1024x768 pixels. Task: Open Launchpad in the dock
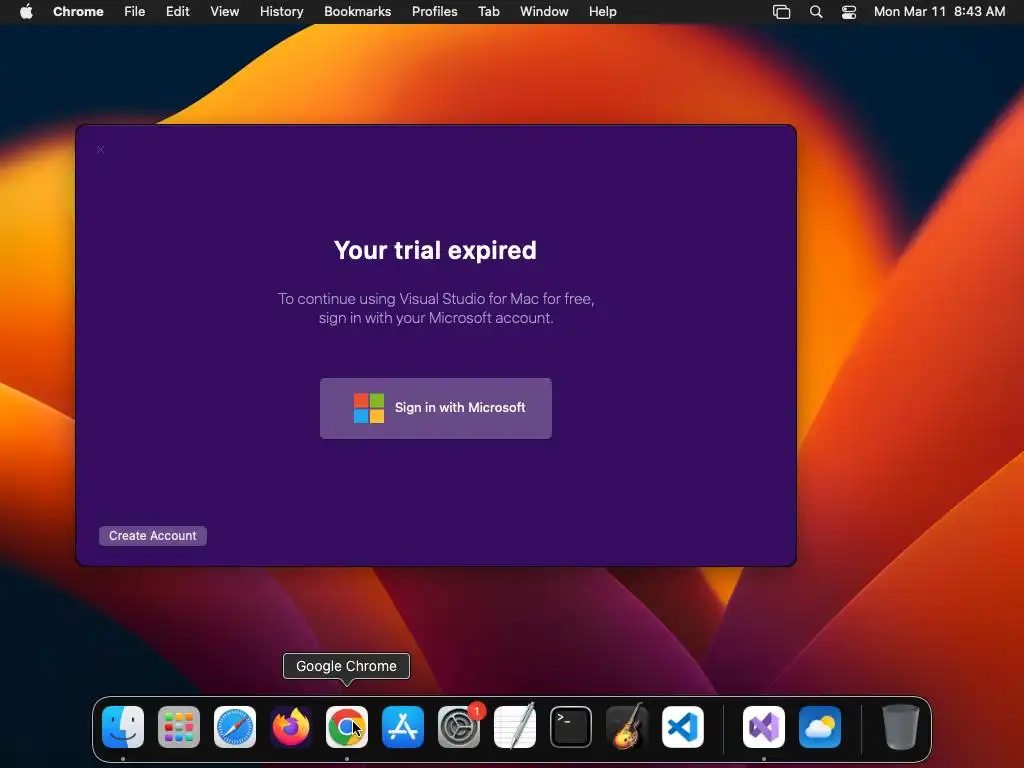(x=179, y=727)
